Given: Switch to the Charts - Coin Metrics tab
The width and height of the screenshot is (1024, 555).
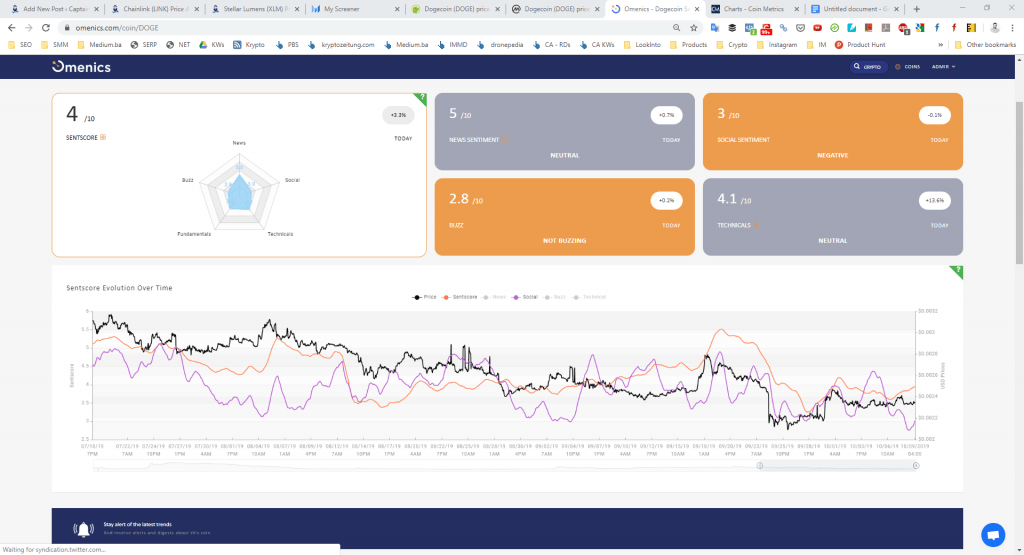Looking at the screenshot, I should pyautogui.click(x=756, y=9).
